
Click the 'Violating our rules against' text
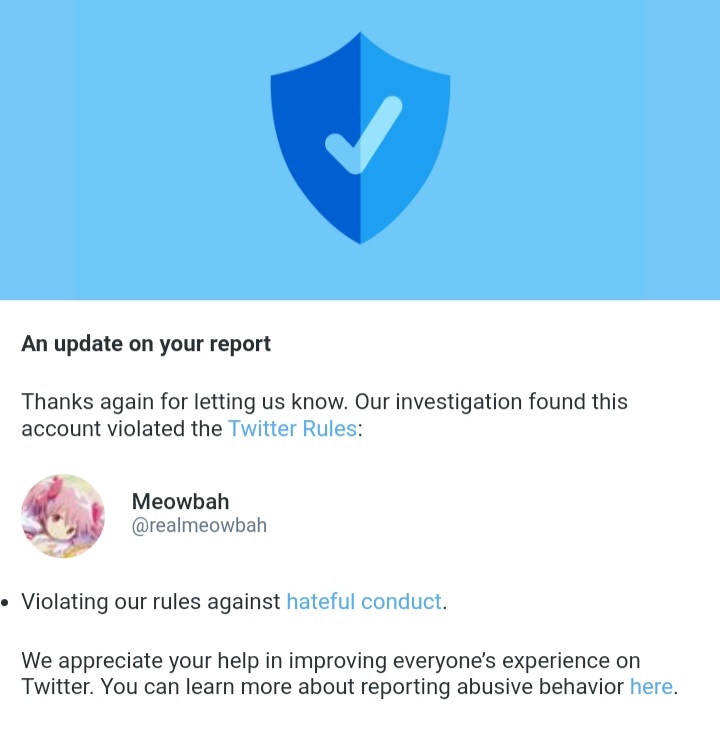pos(151,601)
